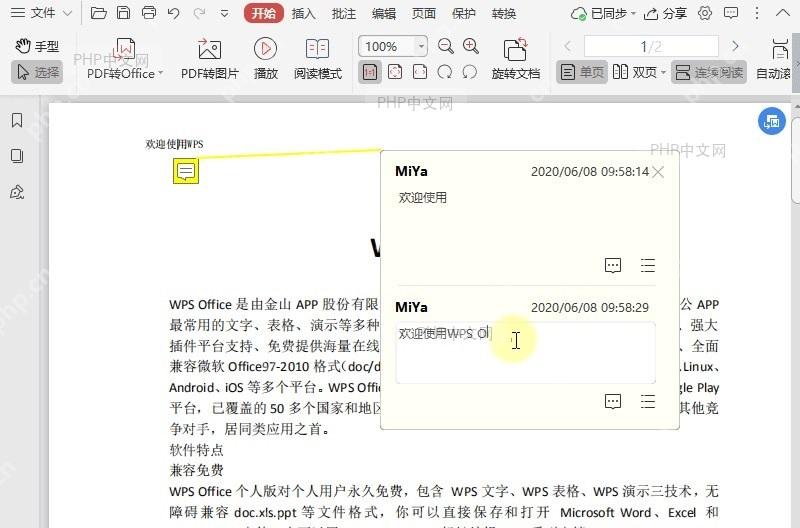The height and width of the screenshot is (528, 800).
Task: Click the 分享 share button
Action: (665, 14)
